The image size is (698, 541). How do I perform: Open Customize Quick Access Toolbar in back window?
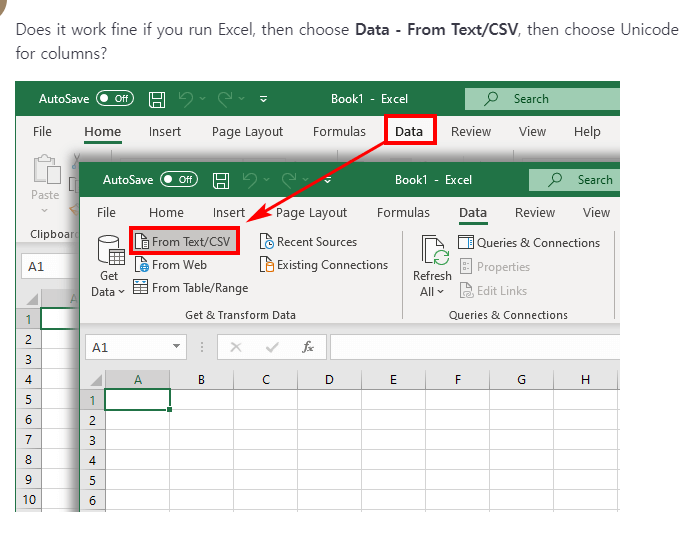(264, 99)
